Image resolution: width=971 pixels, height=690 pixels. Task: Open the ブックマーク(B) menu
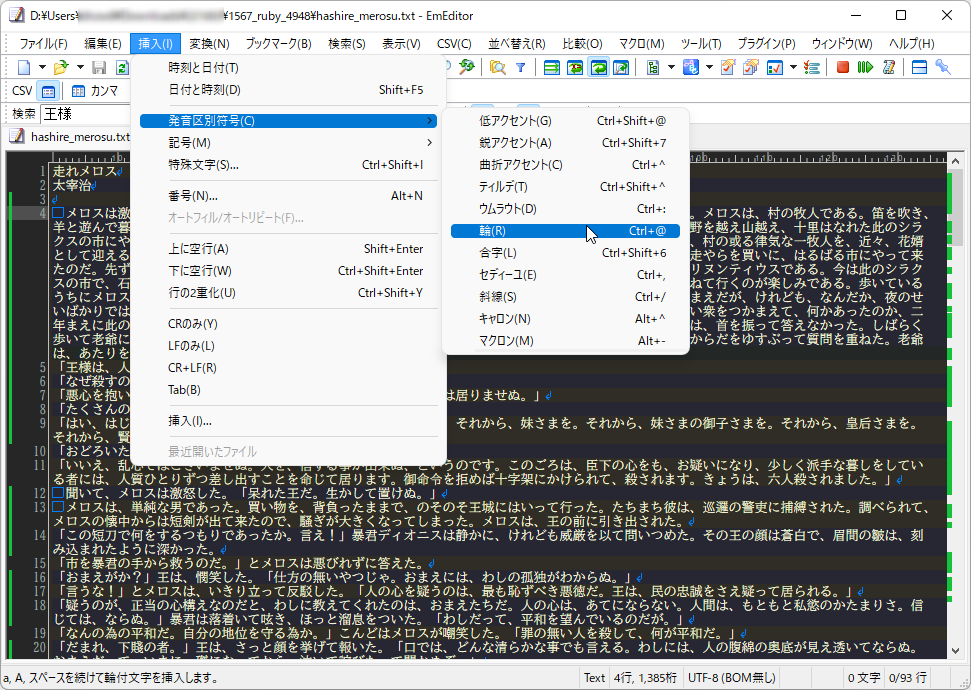click(278, 44)
